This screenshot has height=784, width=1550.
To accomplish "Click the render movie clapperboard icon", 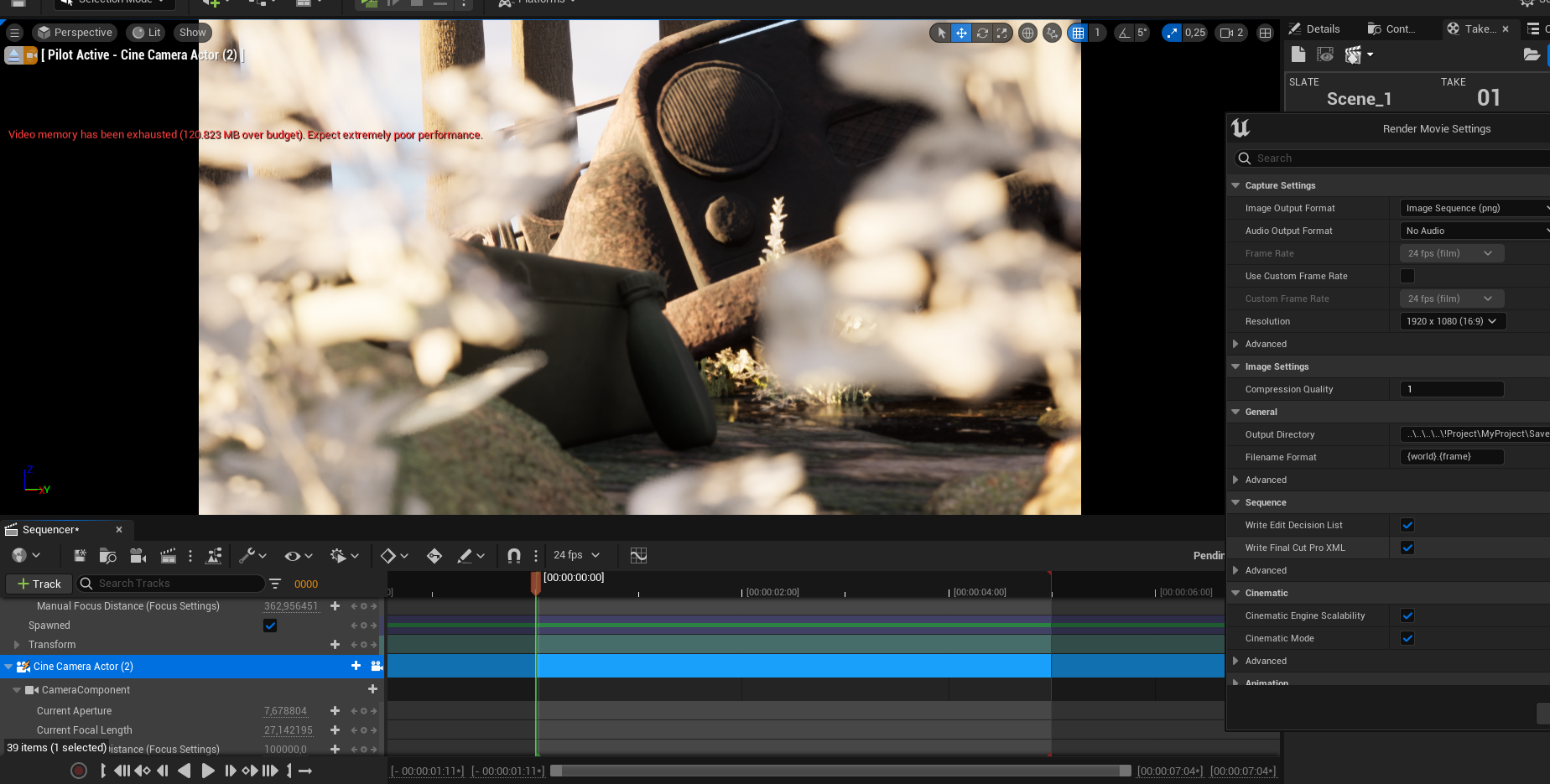I will pos(168,556).
